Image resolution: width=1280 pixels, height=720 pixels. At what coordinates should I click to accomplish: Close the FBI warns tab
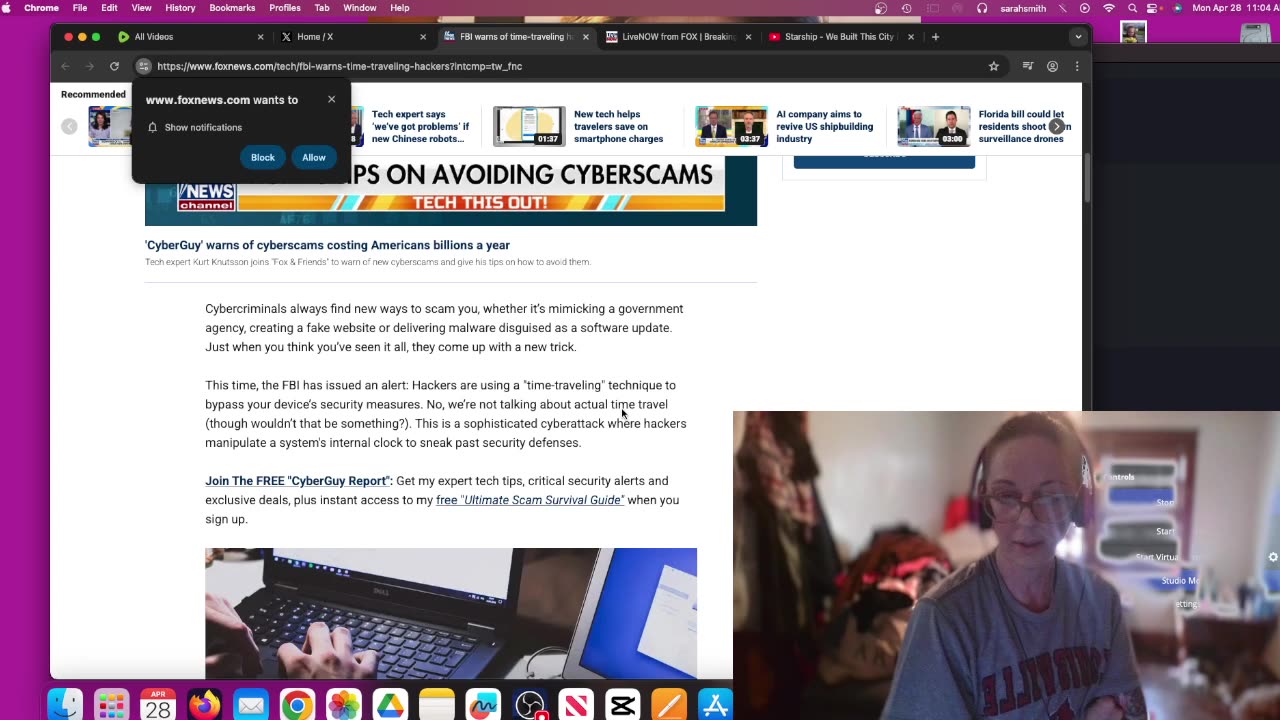[586, 37]
